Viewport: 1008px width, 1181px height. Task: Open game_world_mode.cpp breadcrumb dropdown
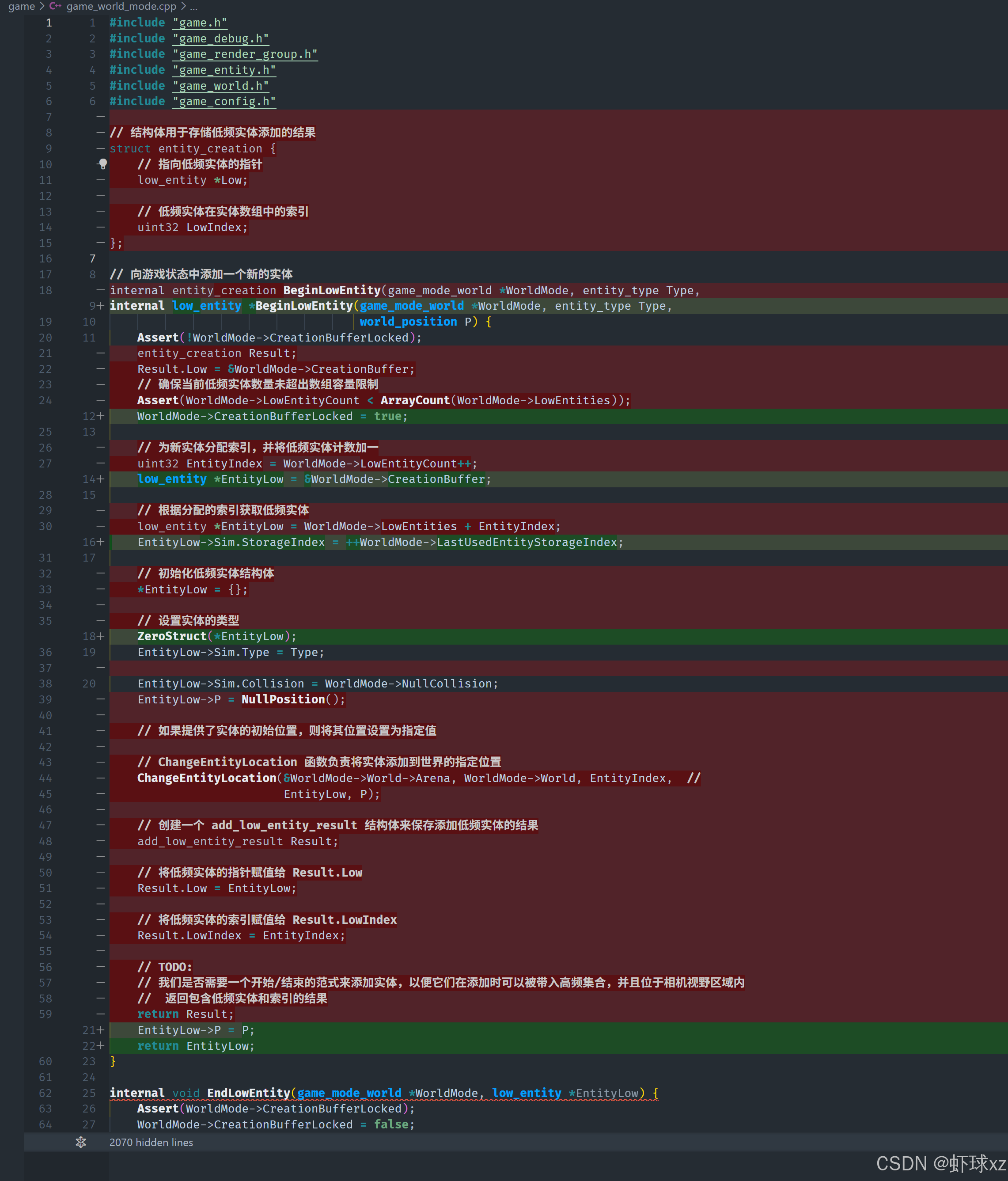121,6
